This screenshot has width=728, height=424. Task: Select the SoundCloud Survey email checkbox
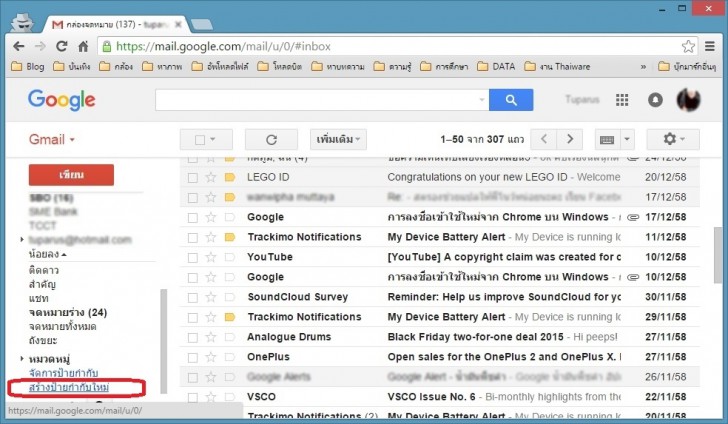click(x=193, y=297)
